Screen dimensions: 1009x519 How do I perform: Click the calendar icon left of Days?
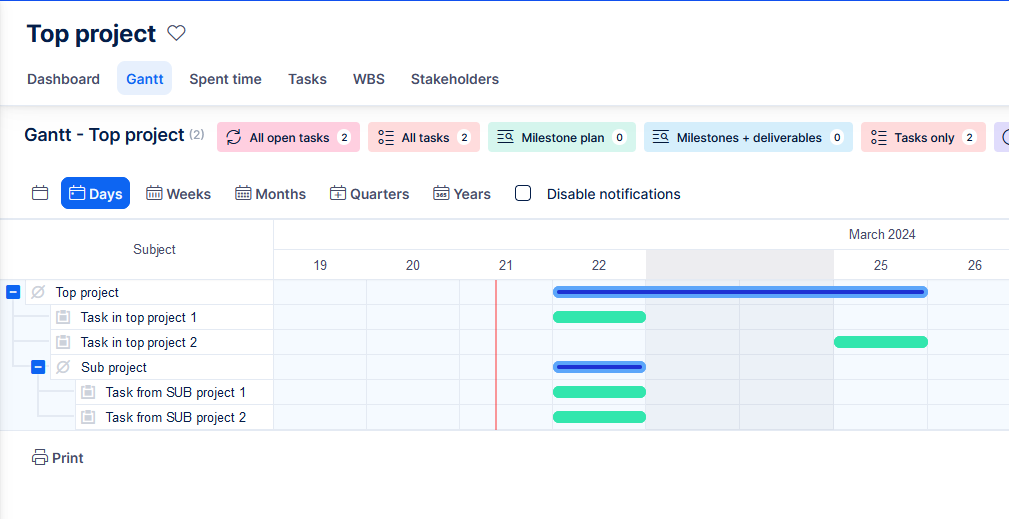point(40,193)
